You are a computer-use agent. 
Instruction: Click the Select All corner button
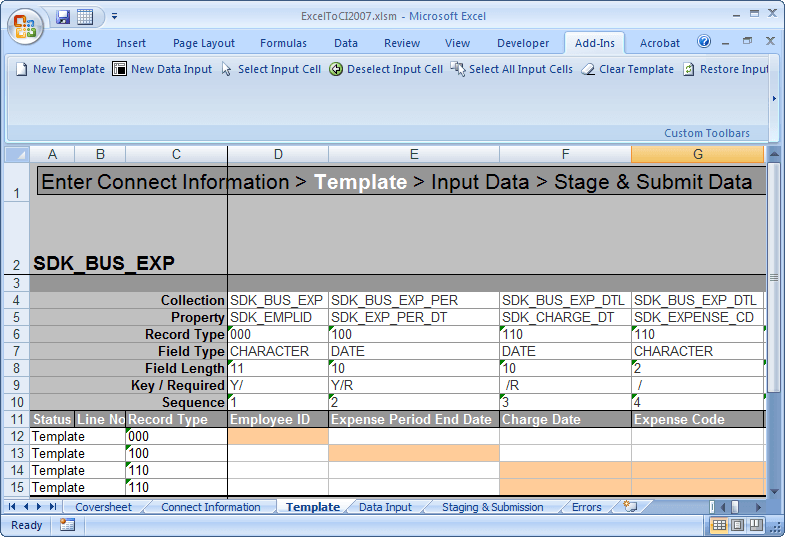pos(17,154)
